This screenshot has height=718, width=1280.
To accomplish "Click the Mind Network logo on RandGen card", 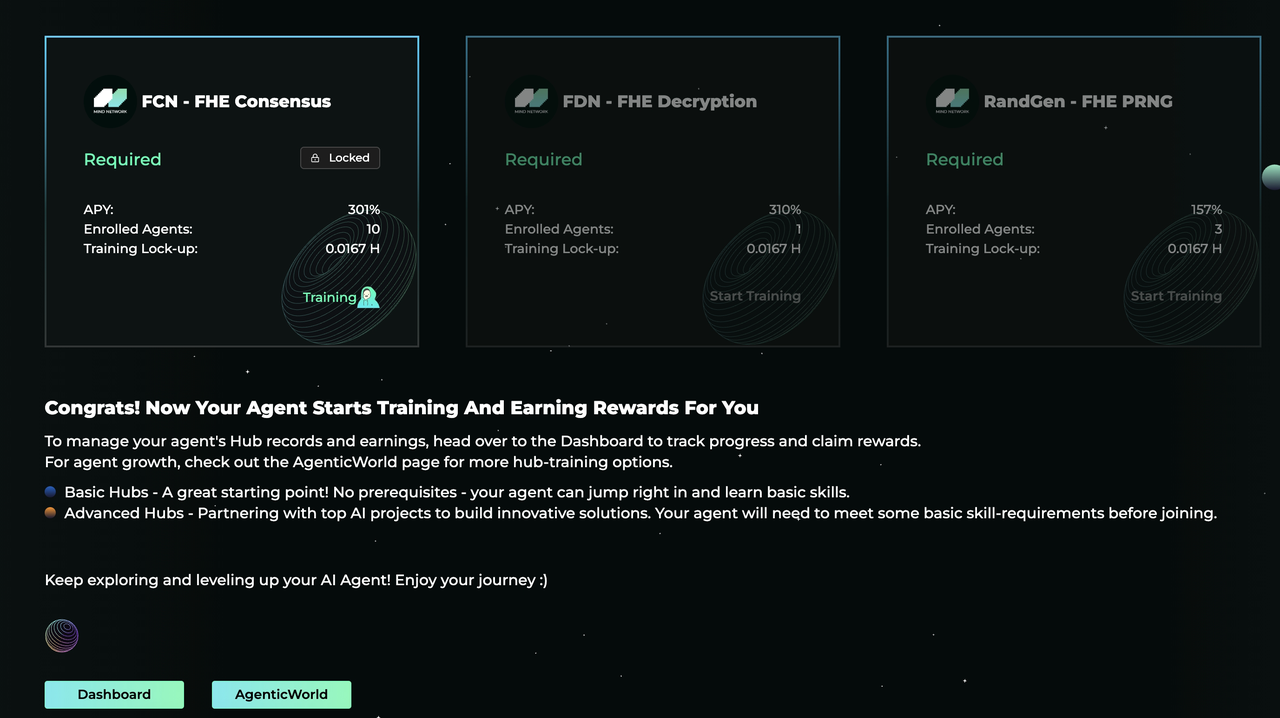I will tap(952, 101).
